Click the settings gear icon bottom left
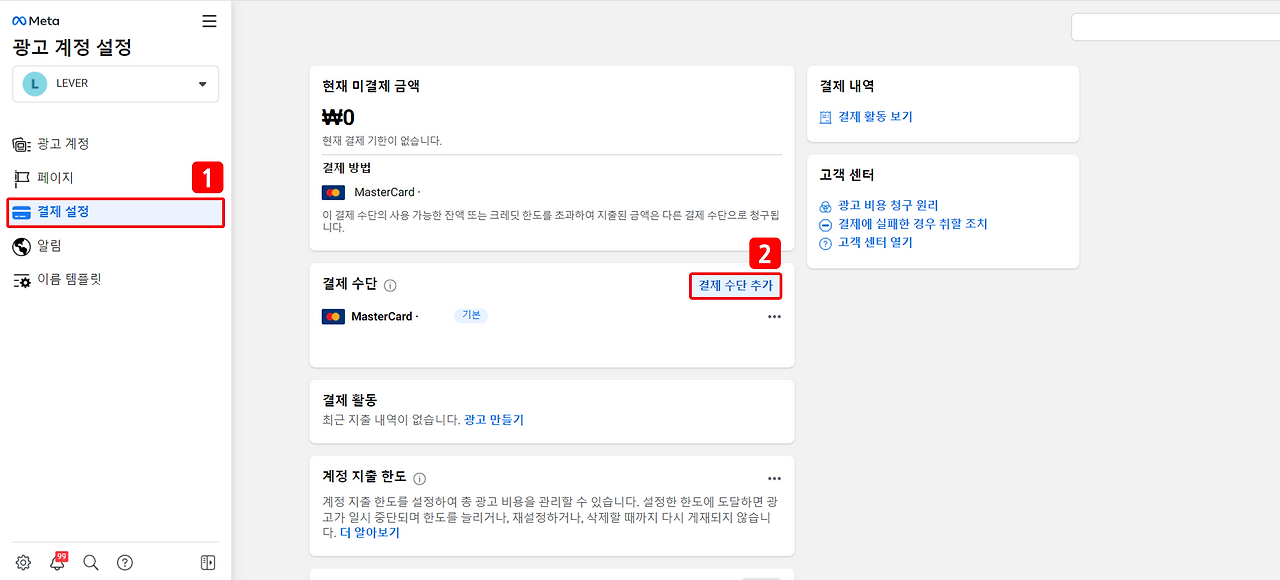 pyautogui.click(x=23, y=562)
